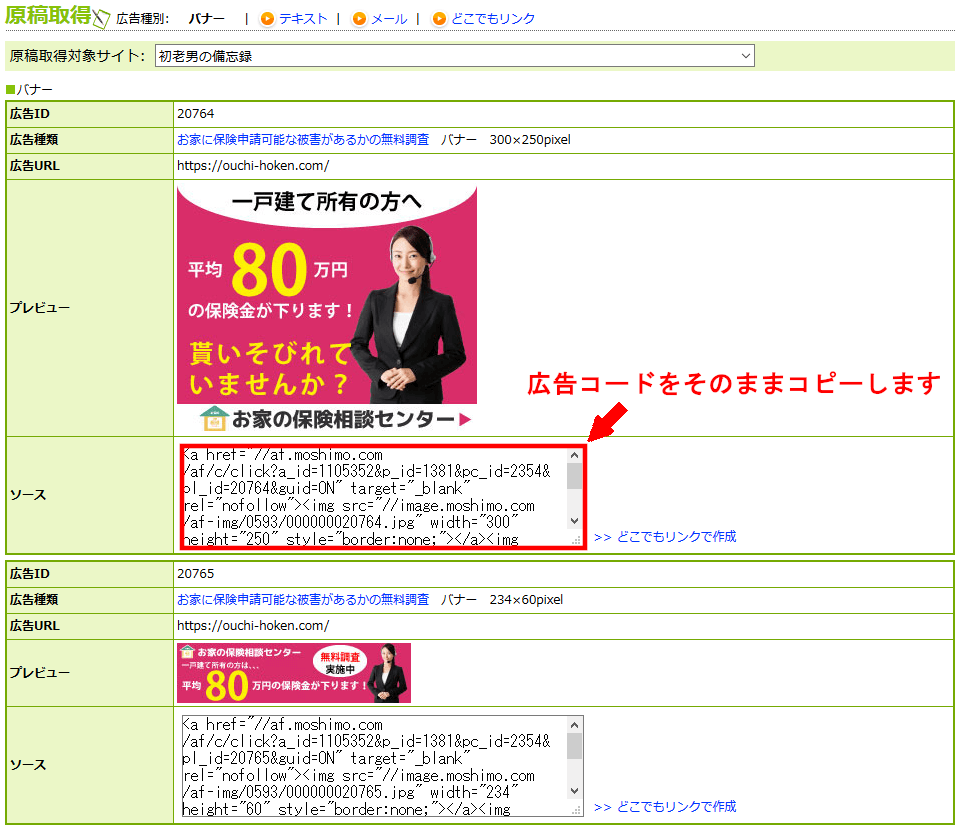Image resolution: width=959 pixels, height=827 pixels.
Task: Click the ad ID value 20765
Action: 196,573
